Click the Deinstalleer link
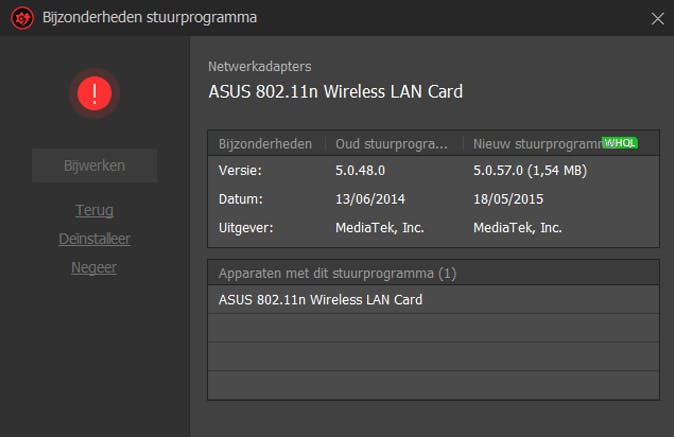The width and height of the screenshot is (674, 437). [94, 239]
